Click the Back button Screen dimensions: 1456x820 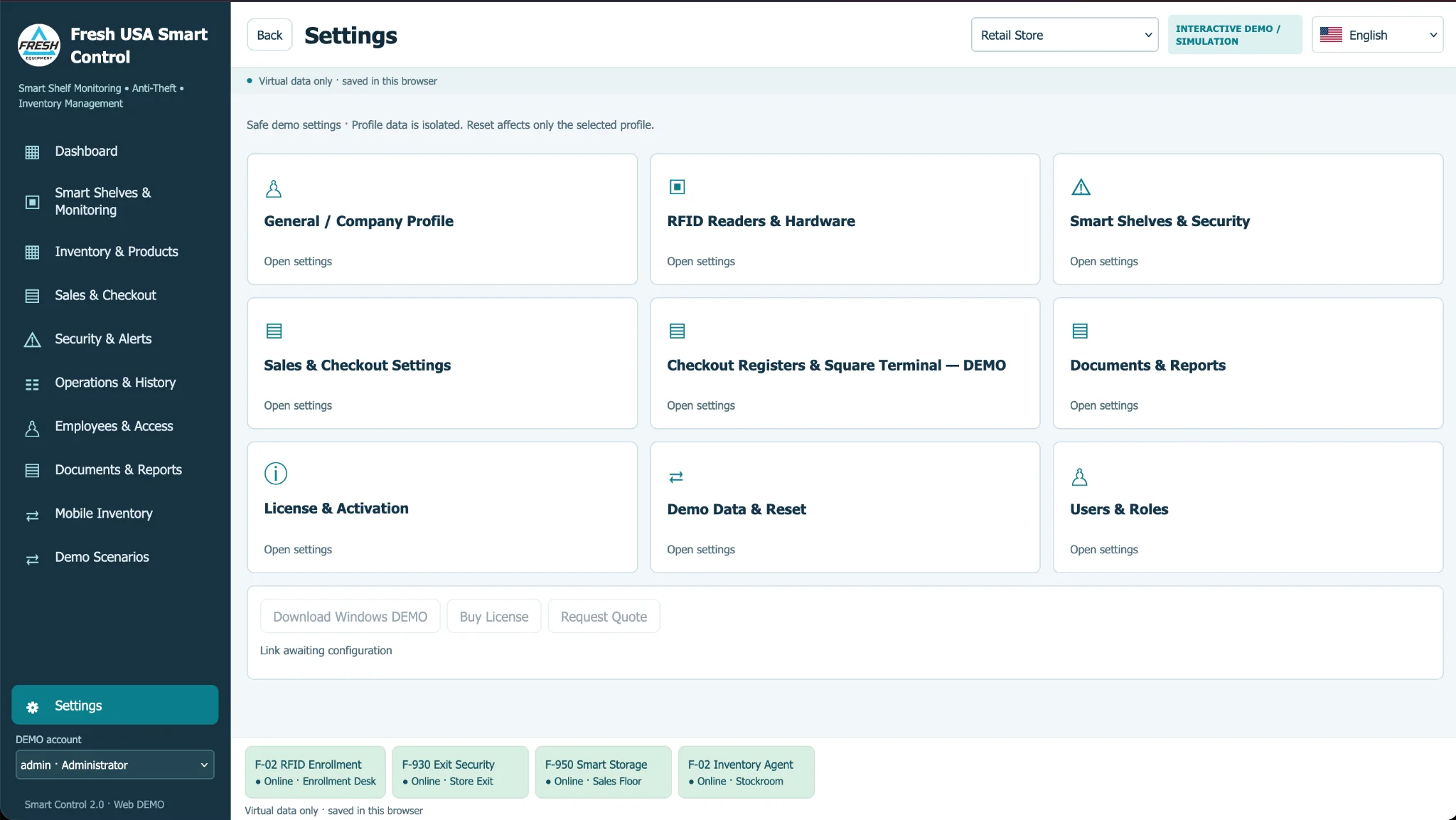click(269, 35)
